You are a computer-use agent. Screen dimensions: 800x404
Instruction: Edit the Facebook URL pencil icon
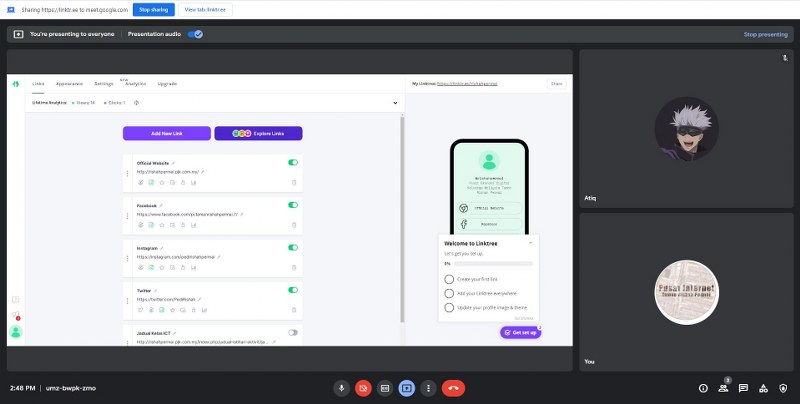tap(242, 214)
